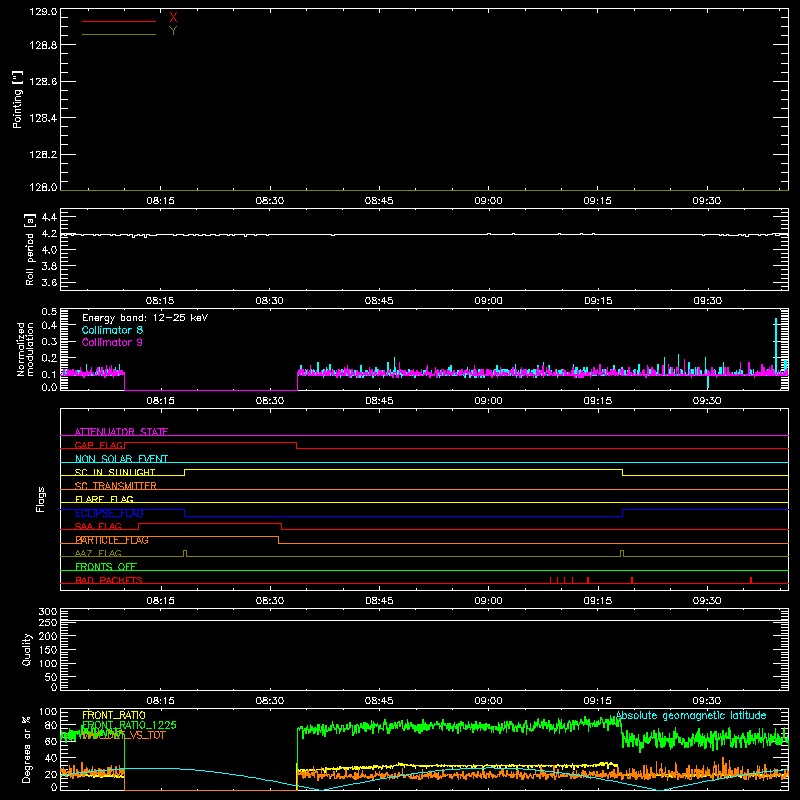Click the Quality axis title
Image resolution: width=800 pixels, height=800 pixels.
(27, 649)
